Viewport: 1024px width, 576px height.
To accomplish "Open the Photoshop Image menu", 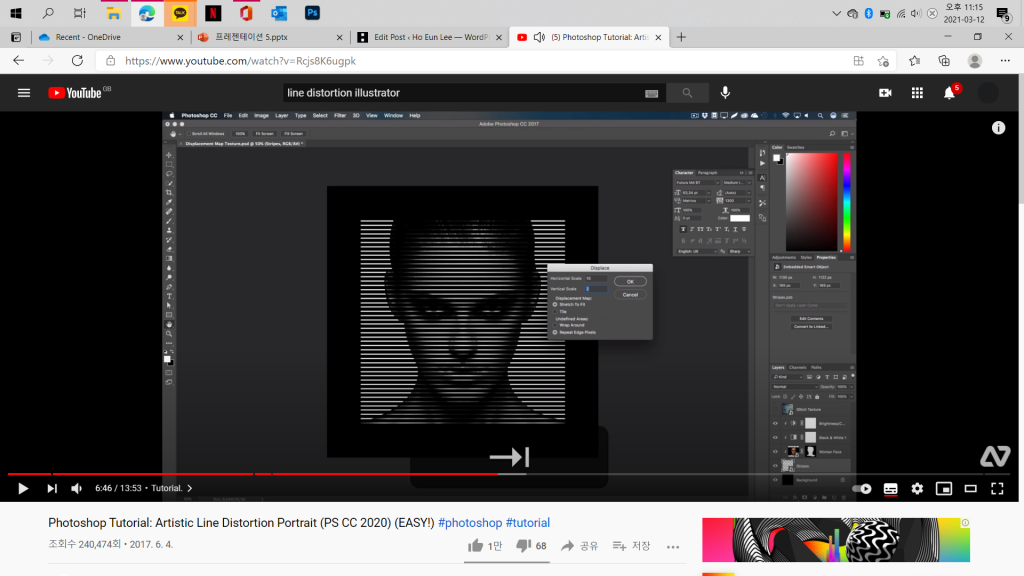I will click(x=261, y=116).
